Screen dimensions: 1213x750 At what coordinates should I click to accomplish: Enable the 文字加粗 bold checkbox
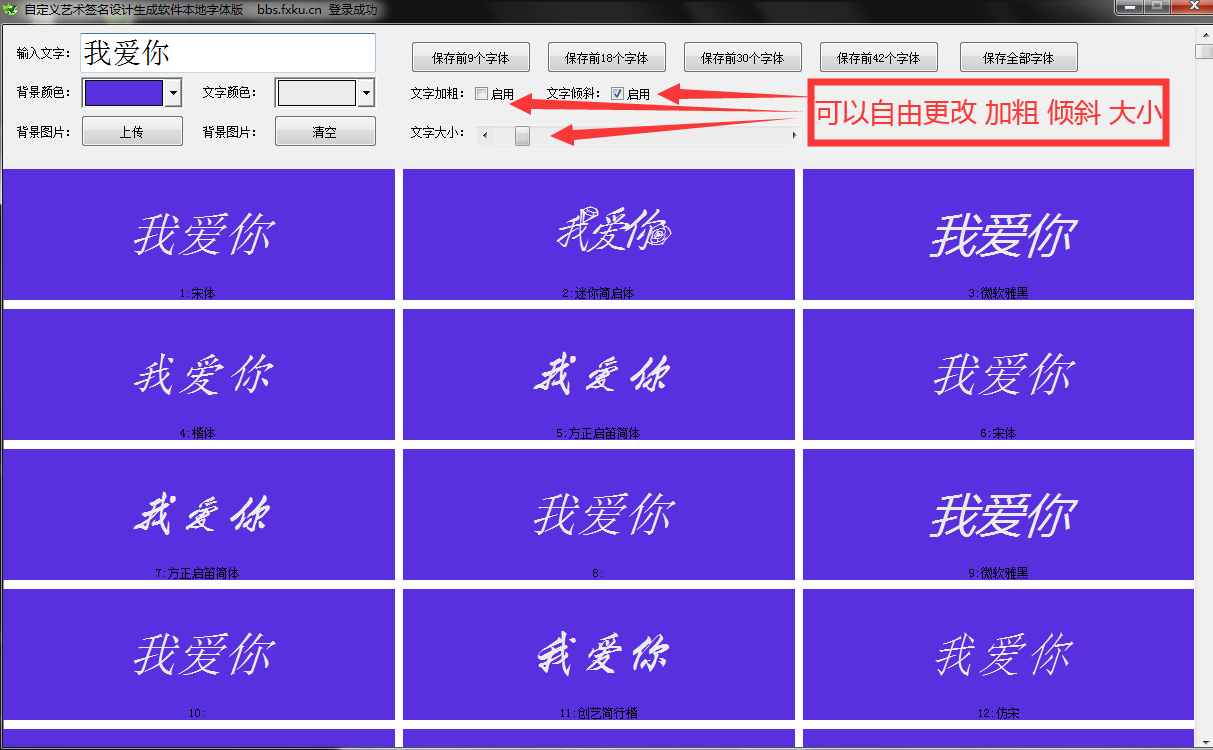[x=481, y=94]
